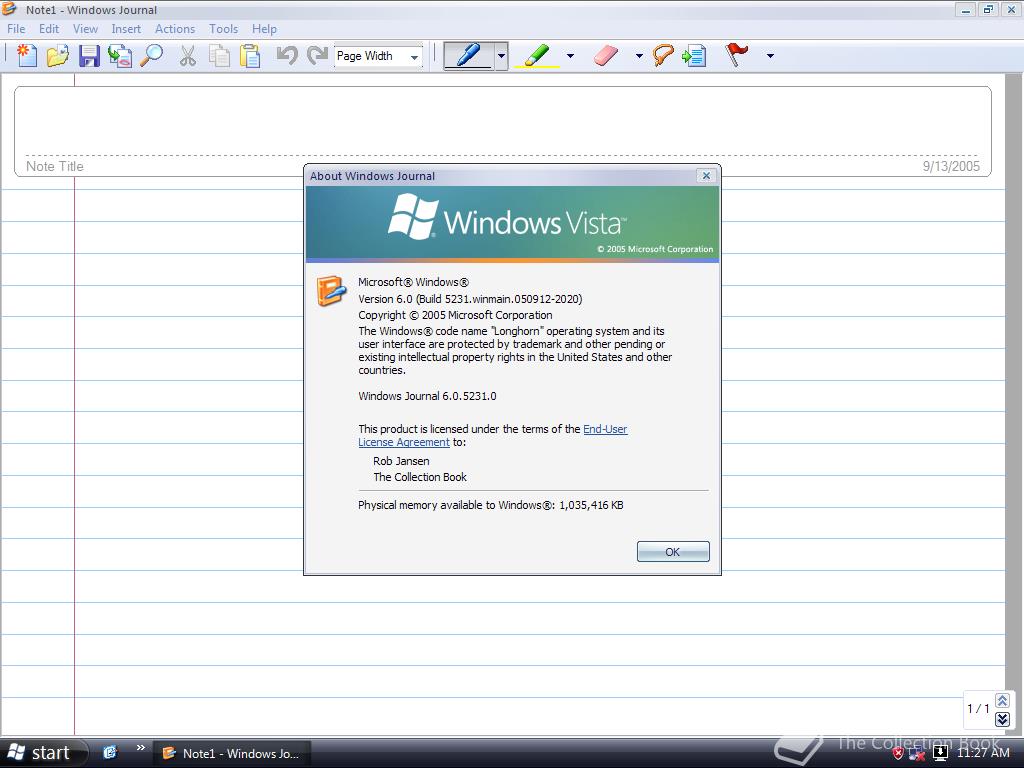Image resolution: width=1024 pixels, height=768 pixels.
Task: Close the About Windows Journal dialog
Action: 706,176
